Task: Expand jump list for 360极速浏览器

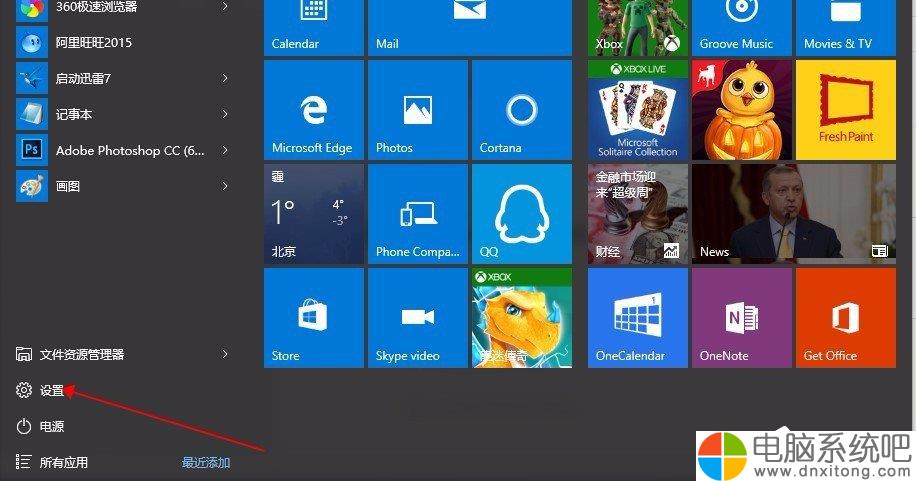Action: point(225,6)
